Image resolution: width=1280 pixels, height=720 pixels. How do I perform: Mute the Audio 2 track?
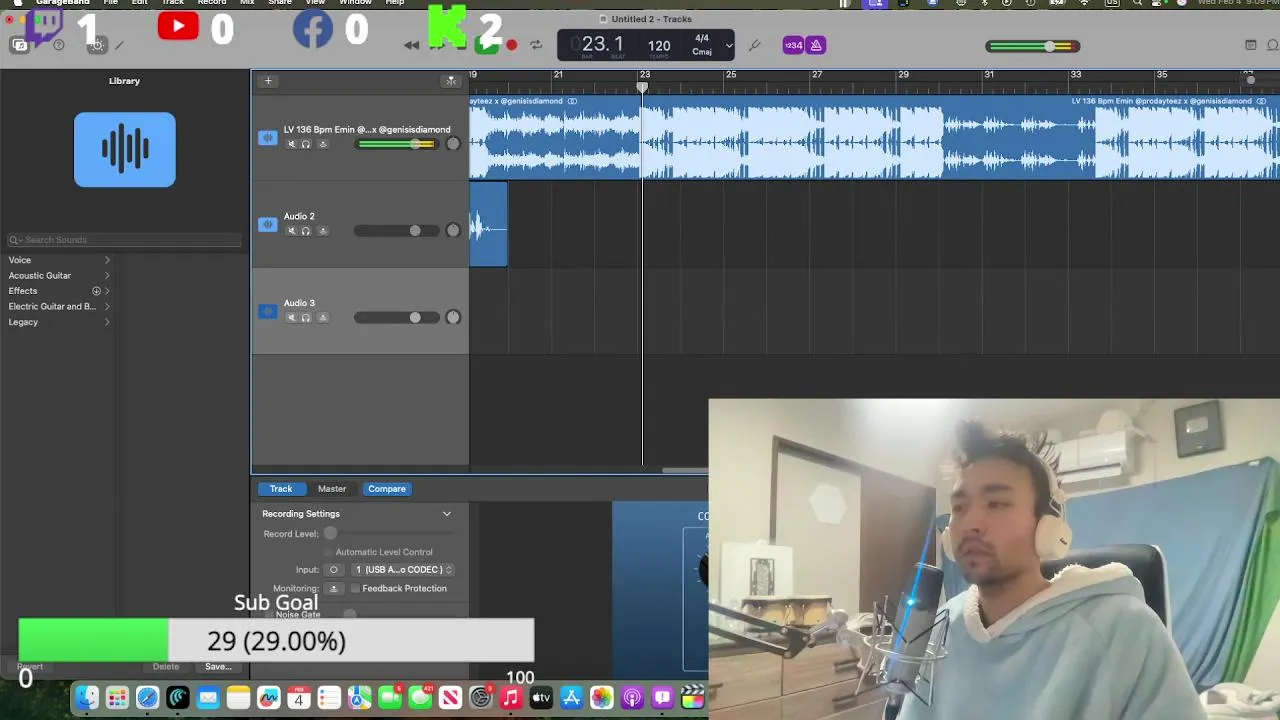pos(291,231)
